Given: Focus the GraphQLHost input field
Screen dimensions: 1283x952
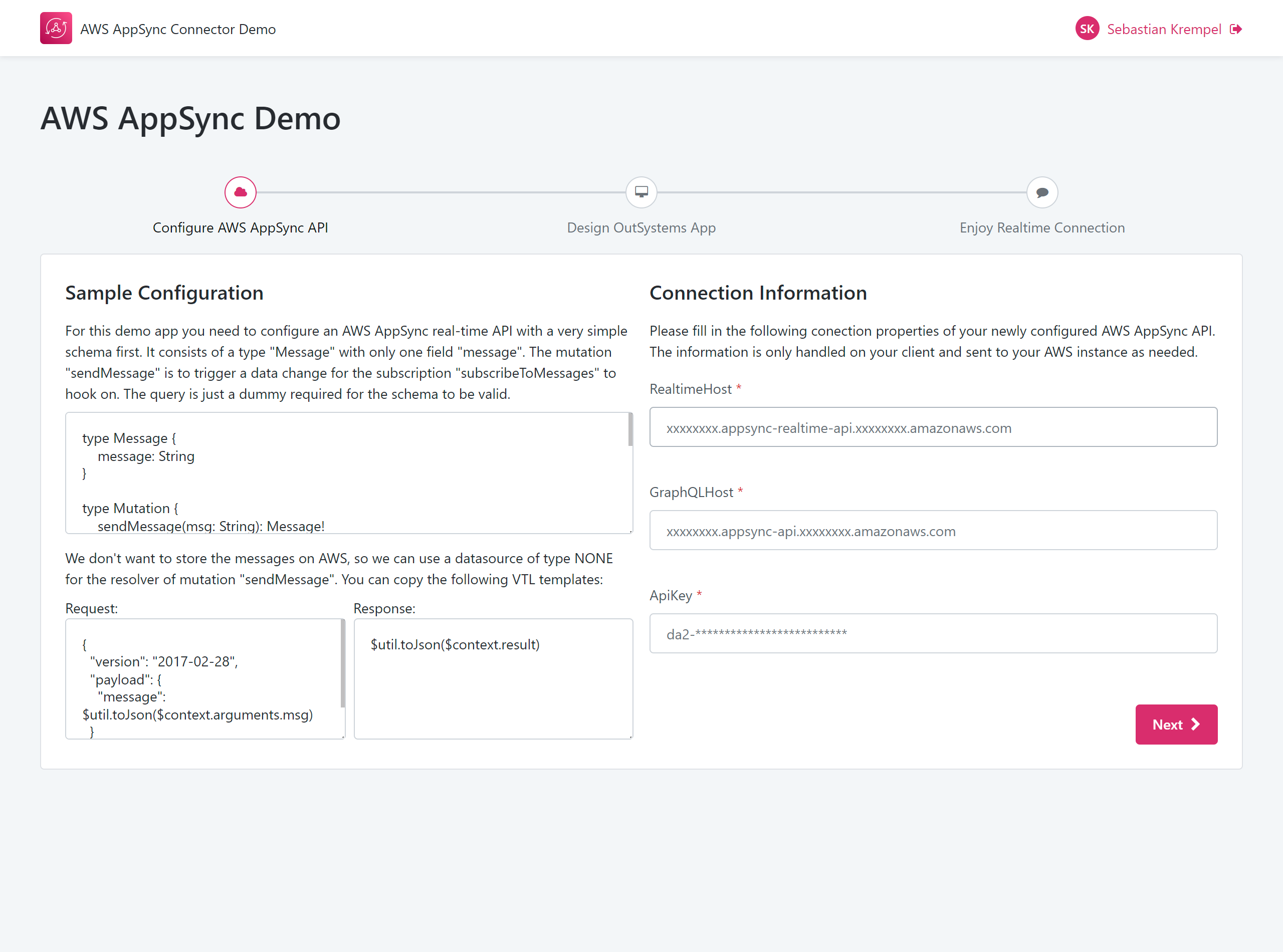Looking at the screenshot, I should 933,530.
